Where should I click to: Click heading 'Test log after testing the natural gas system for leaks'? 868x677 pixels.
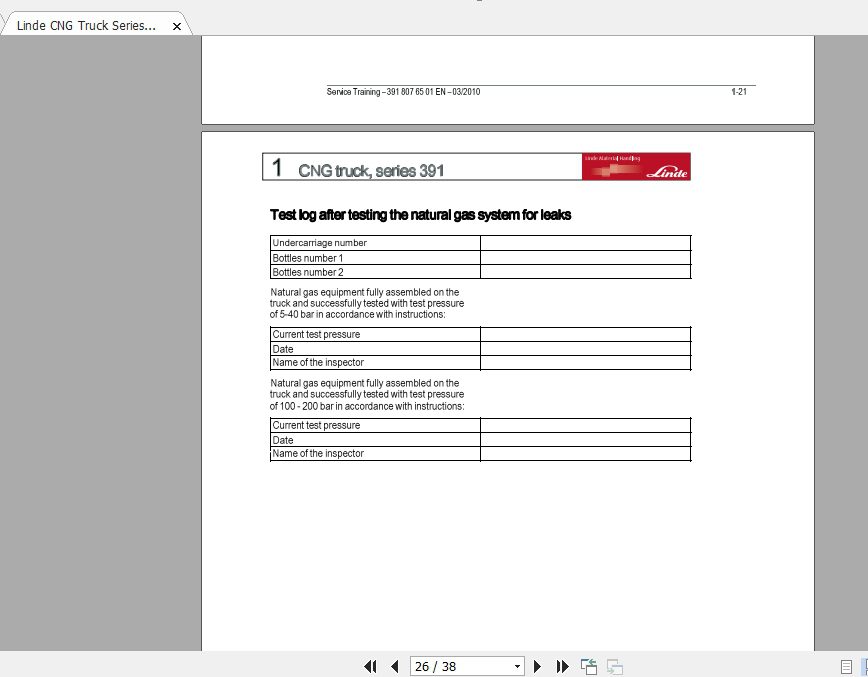[x=420, y=215]
